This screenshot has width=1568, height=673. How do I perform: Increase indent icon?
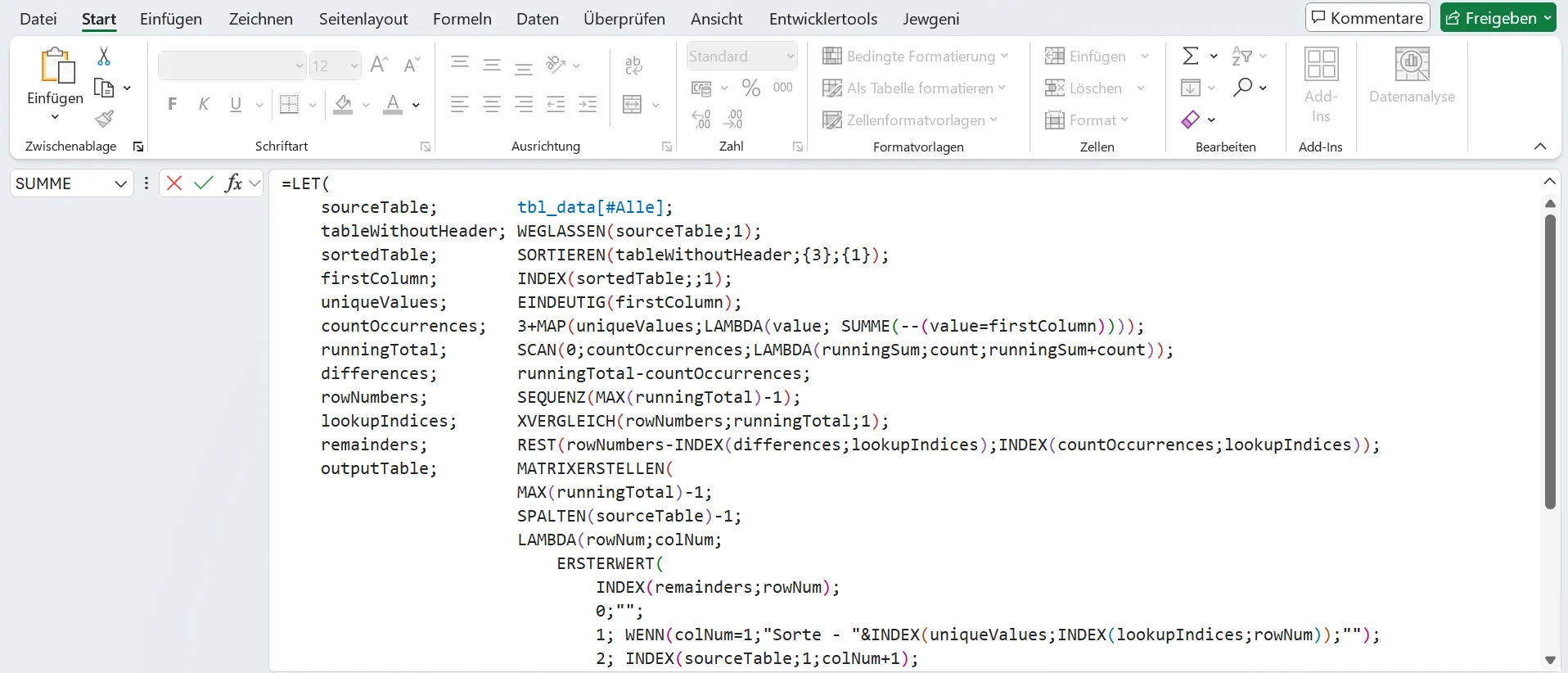coord(588,104)
